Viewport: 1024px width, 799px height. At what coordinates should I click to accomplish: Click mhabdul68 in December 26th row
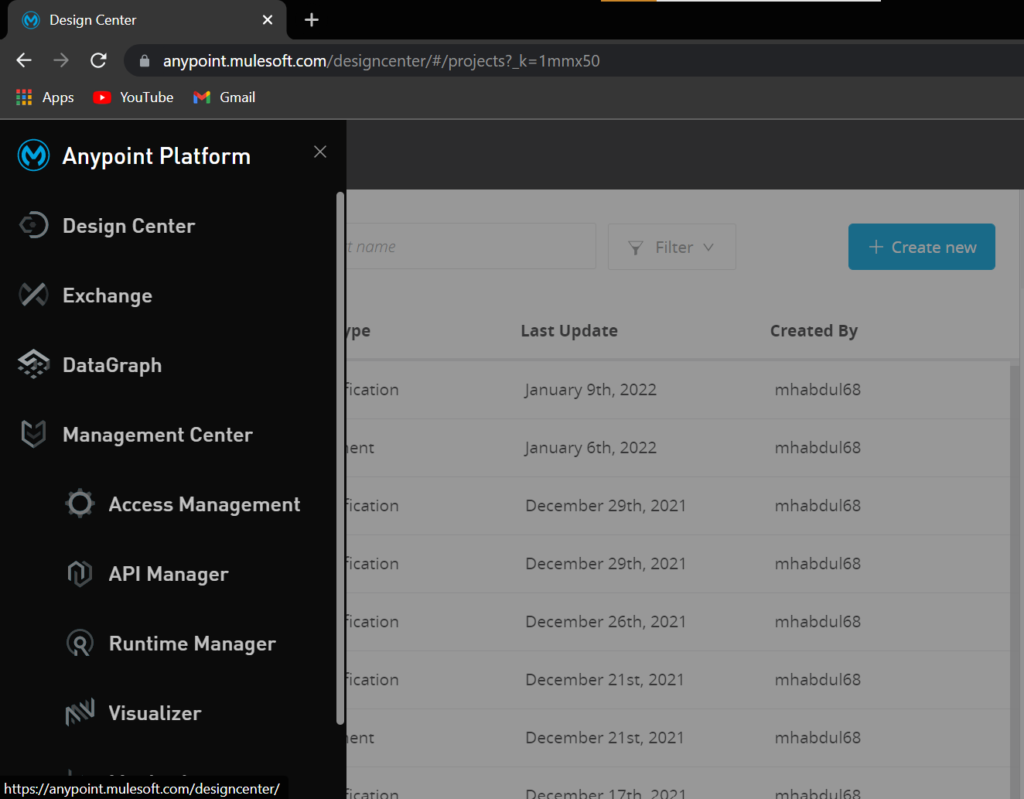(x=818, y=621)
